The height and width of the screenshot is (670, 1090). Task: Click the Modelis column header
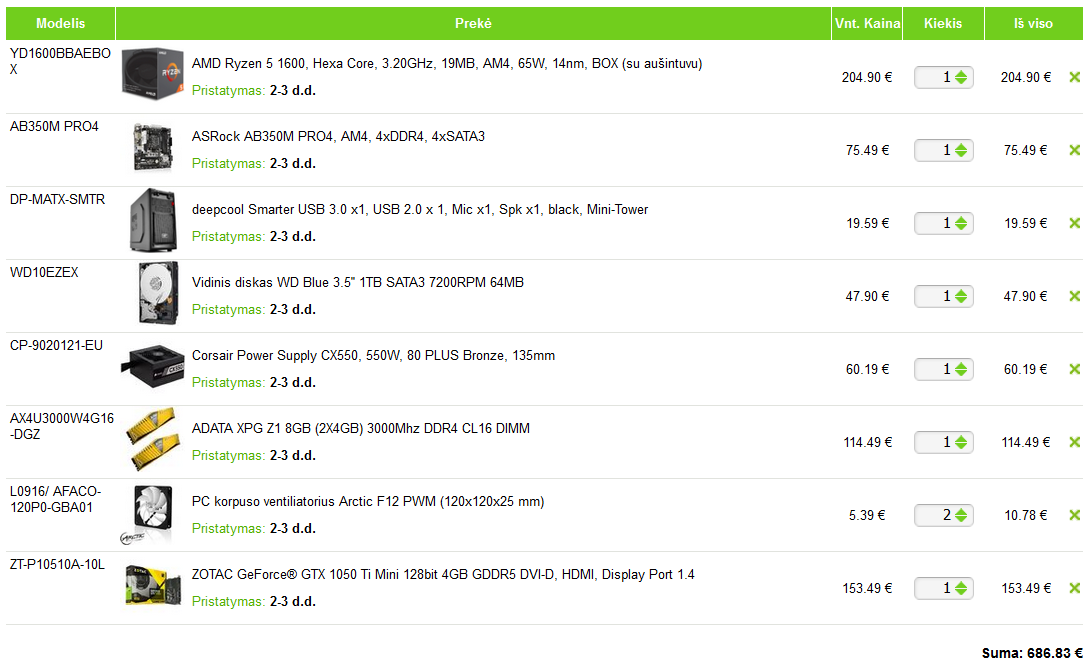pos(60,23)
